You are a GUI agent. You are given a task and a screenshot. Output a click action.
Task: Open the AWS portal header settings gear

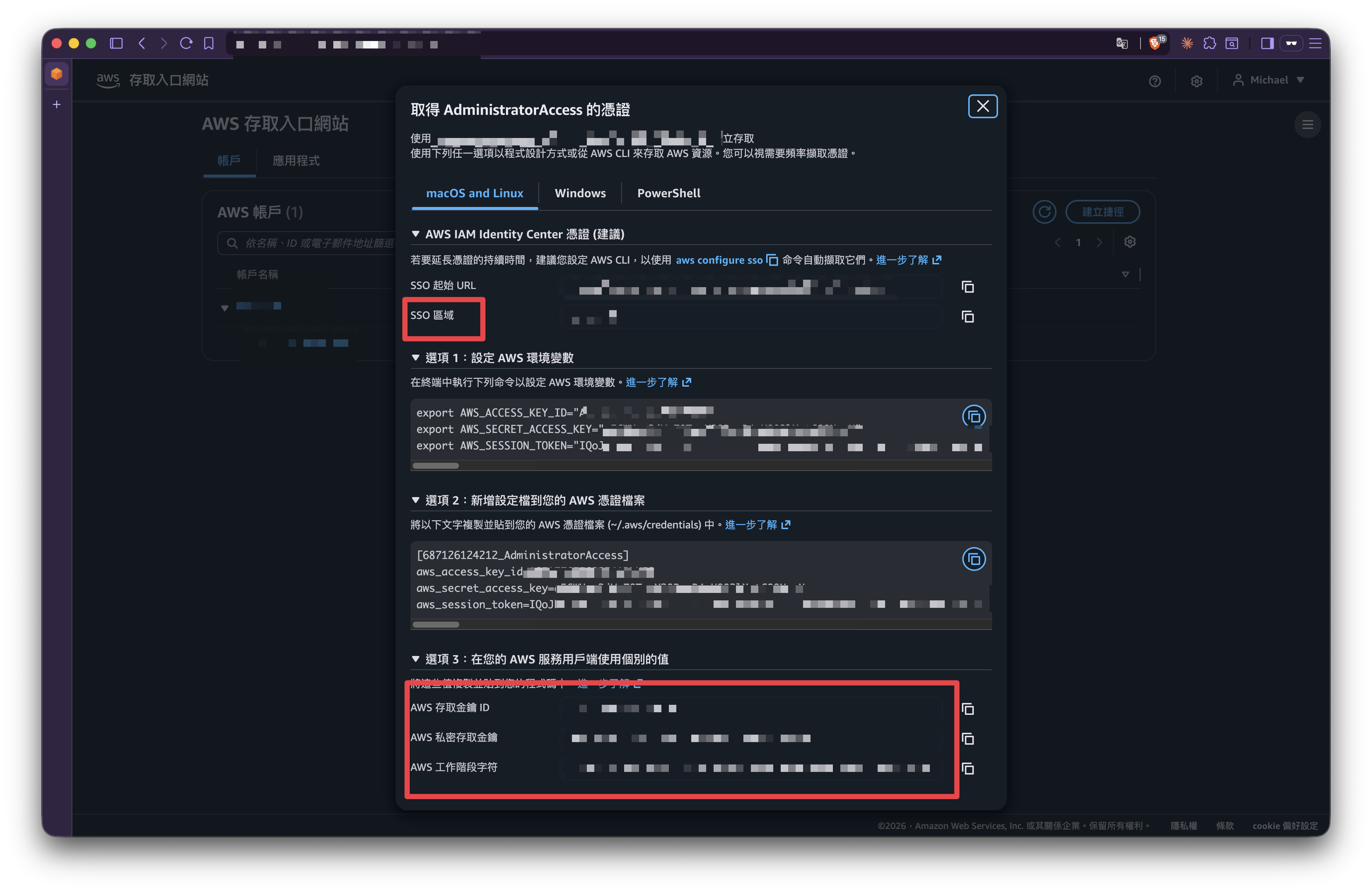pyautogui.click(x=1197, y=81)
